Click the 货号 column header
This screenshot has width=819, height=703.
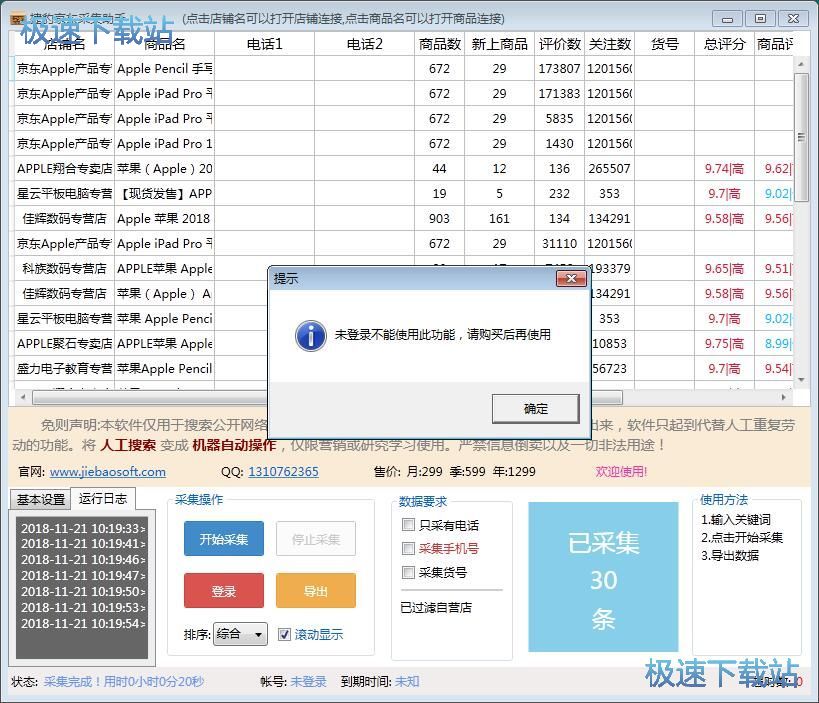(x=665, y=44)
